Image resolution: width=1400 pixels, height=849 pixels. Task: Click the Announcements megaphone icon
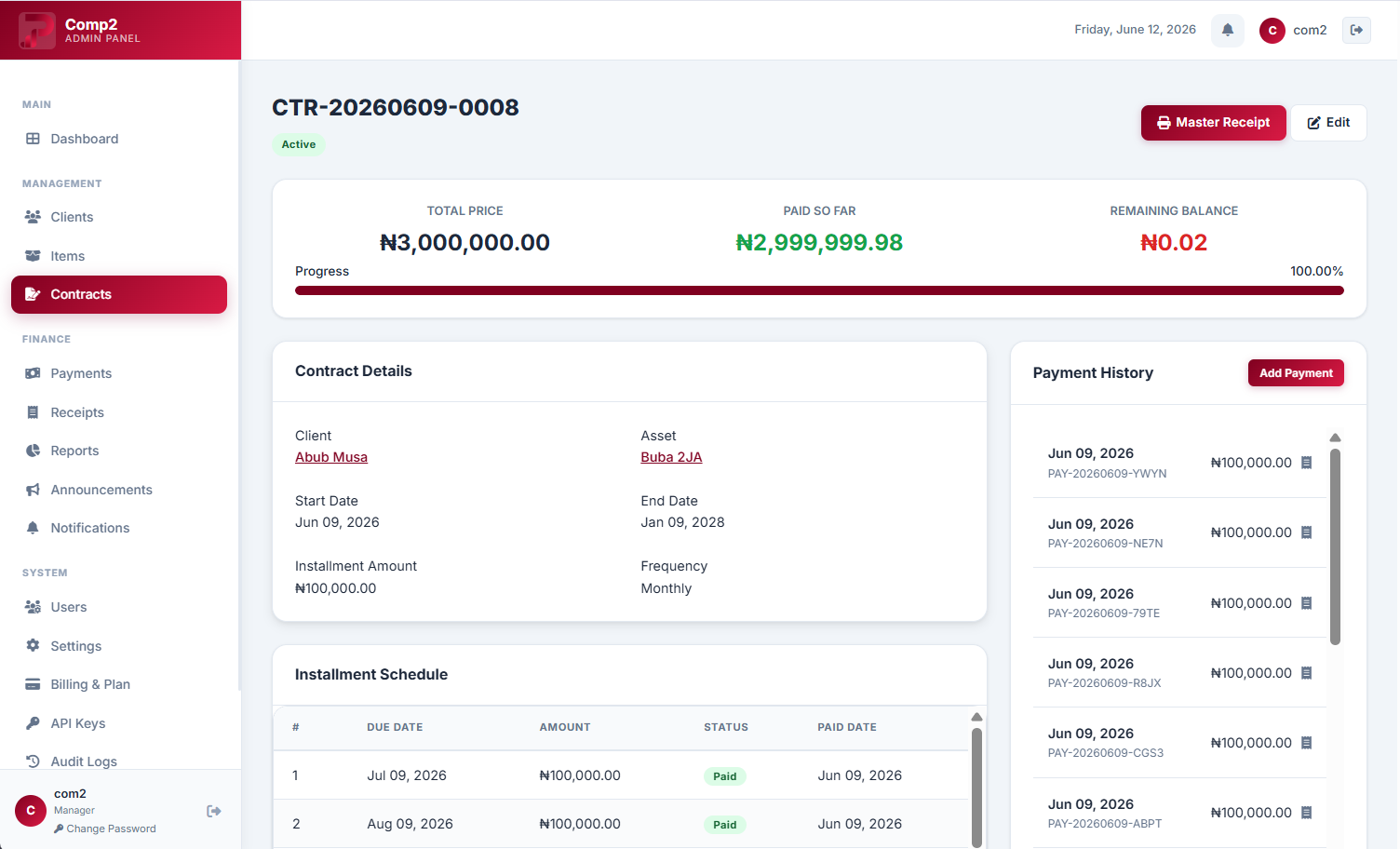33,490
